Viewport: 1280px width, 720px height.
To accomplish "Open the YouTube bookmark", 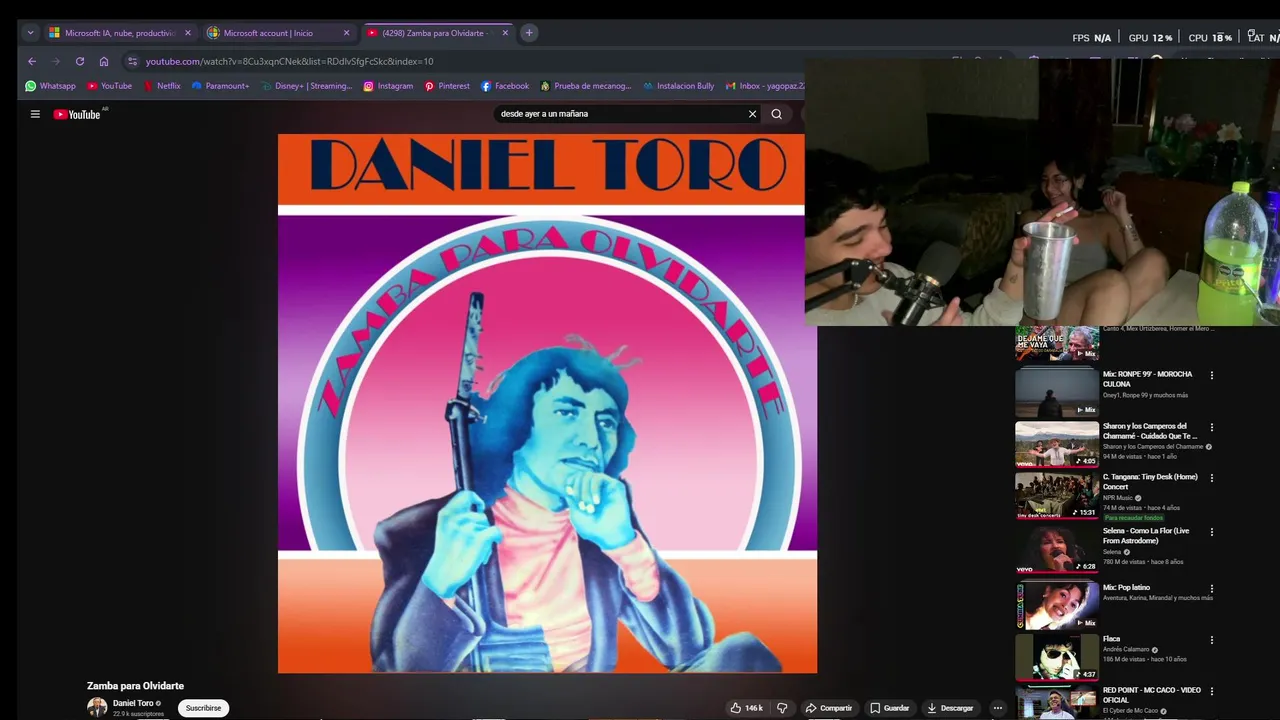I will 110,86.
